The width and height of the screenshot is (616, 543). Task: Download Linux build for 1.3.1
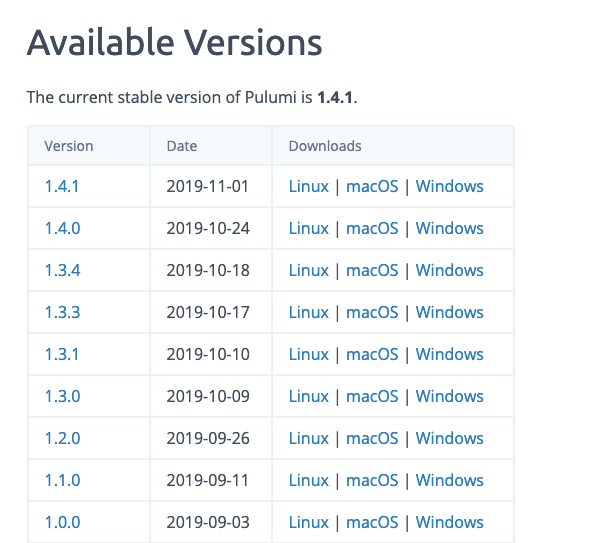[308, 354]
